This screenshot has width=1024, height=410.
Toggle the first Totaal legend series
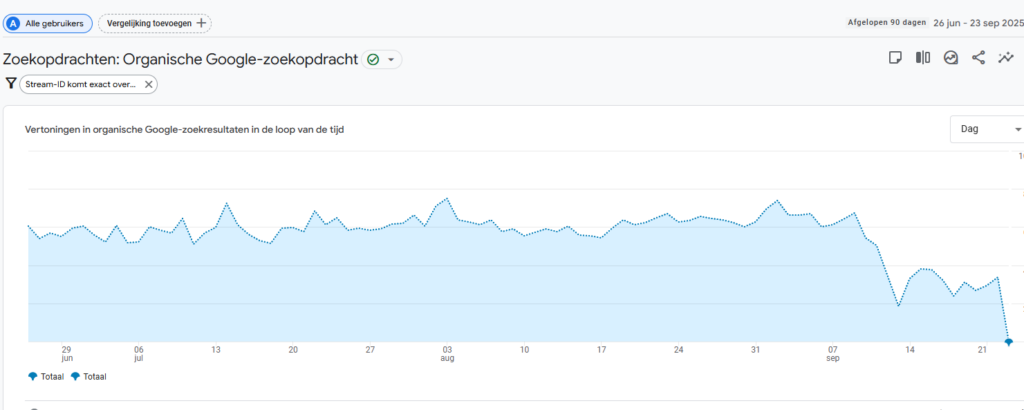coord(47,377)
